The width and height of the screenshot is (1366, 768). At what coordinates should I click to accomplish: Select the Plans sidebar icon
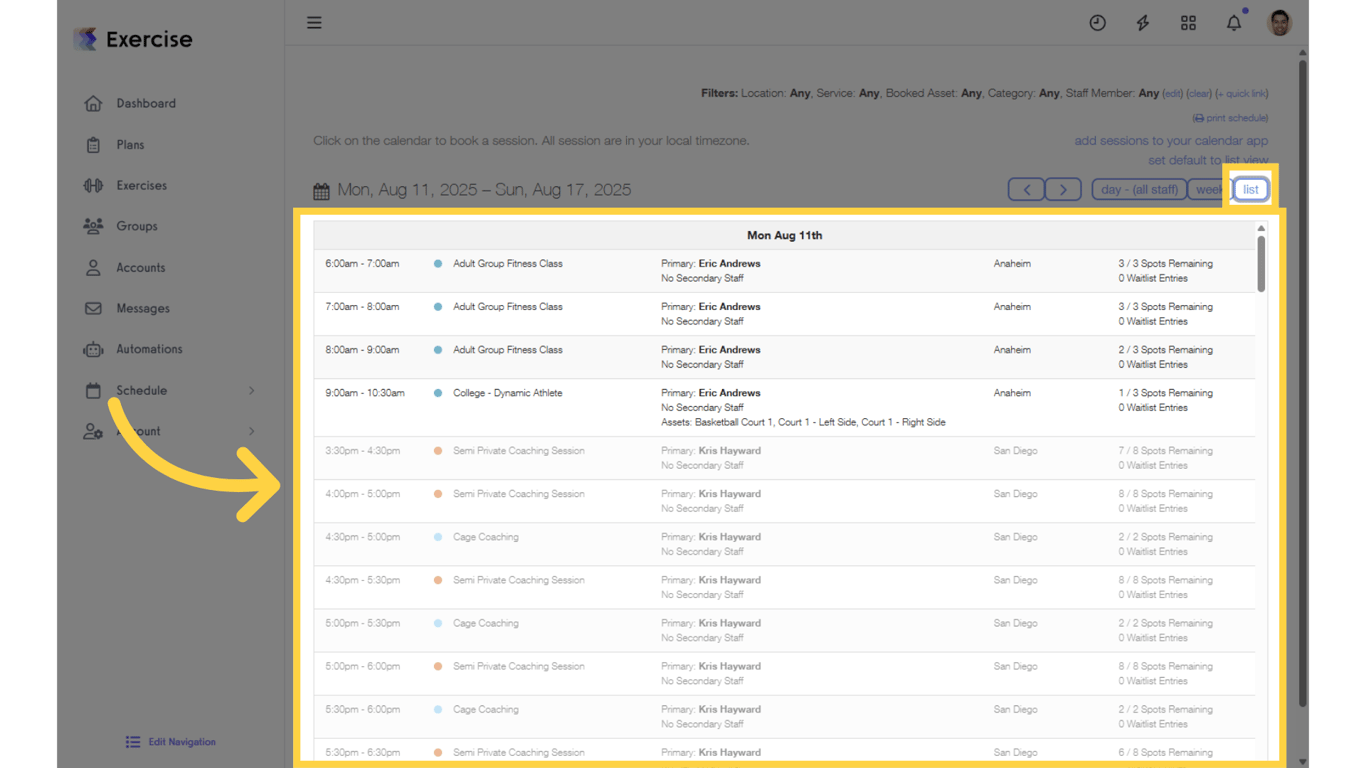click(129, 144)
